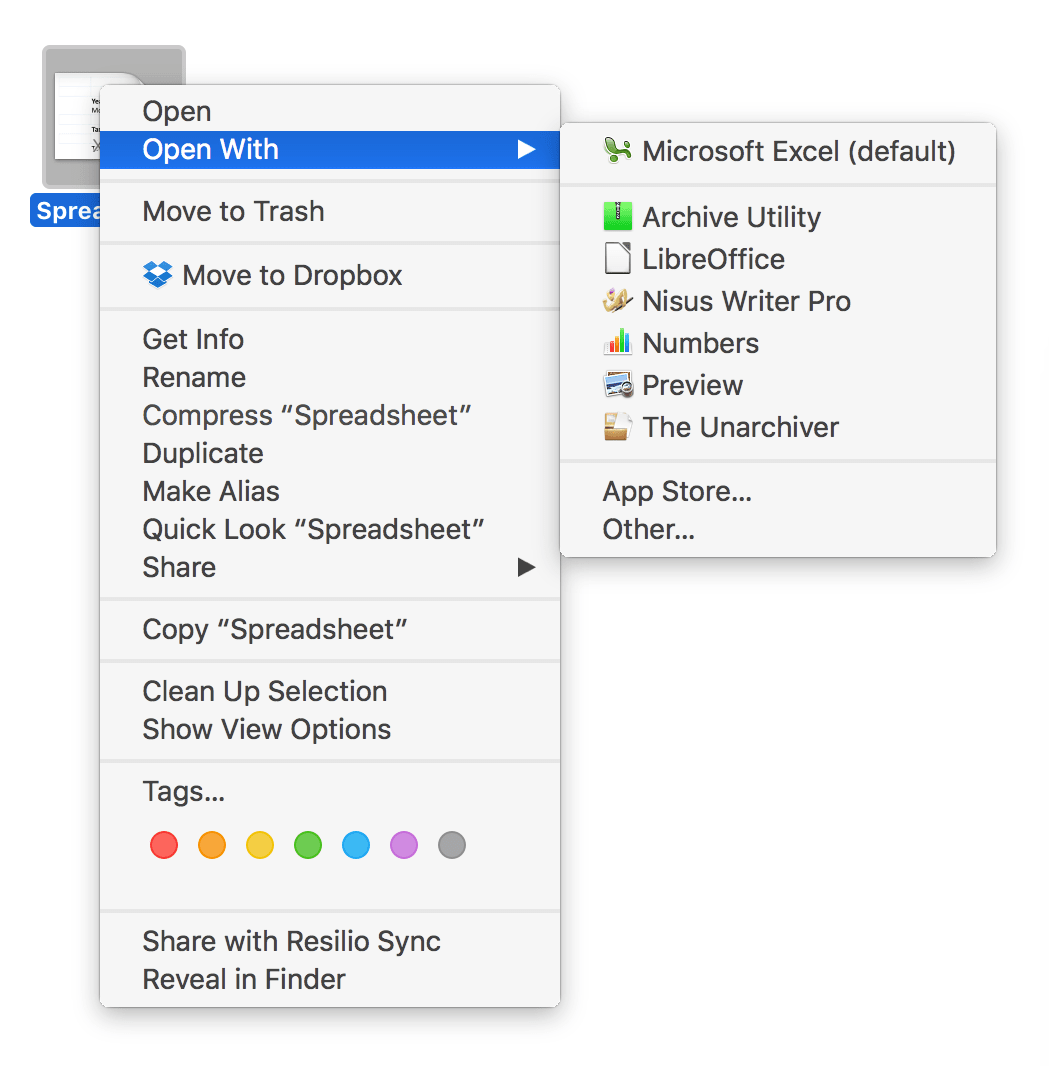
Task: Click the Dropbox logo icon
Action: pos(157,275)
